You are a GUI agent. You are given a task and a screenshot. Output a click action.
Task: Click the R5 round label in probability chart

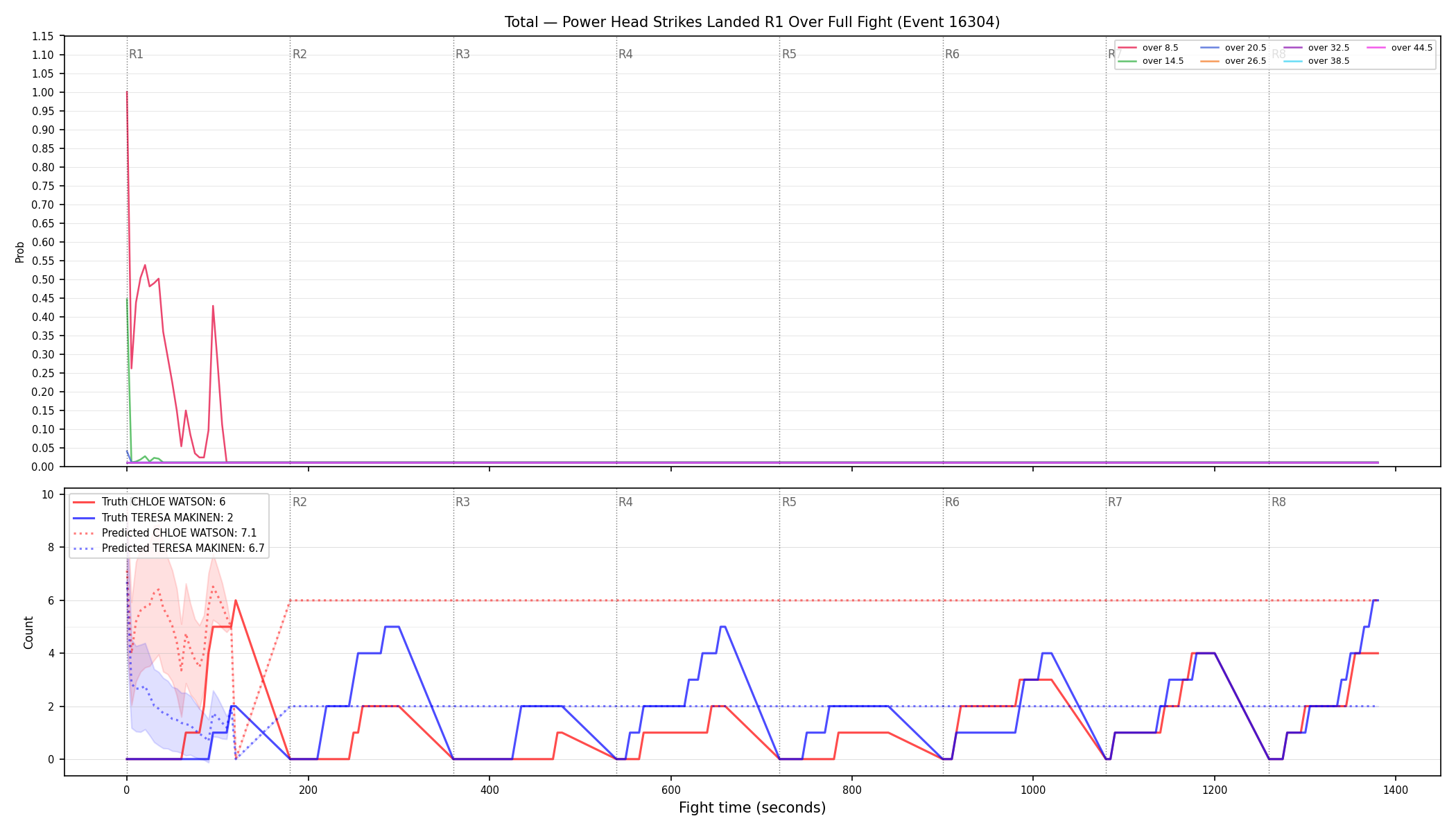click(x=789, y=54)
